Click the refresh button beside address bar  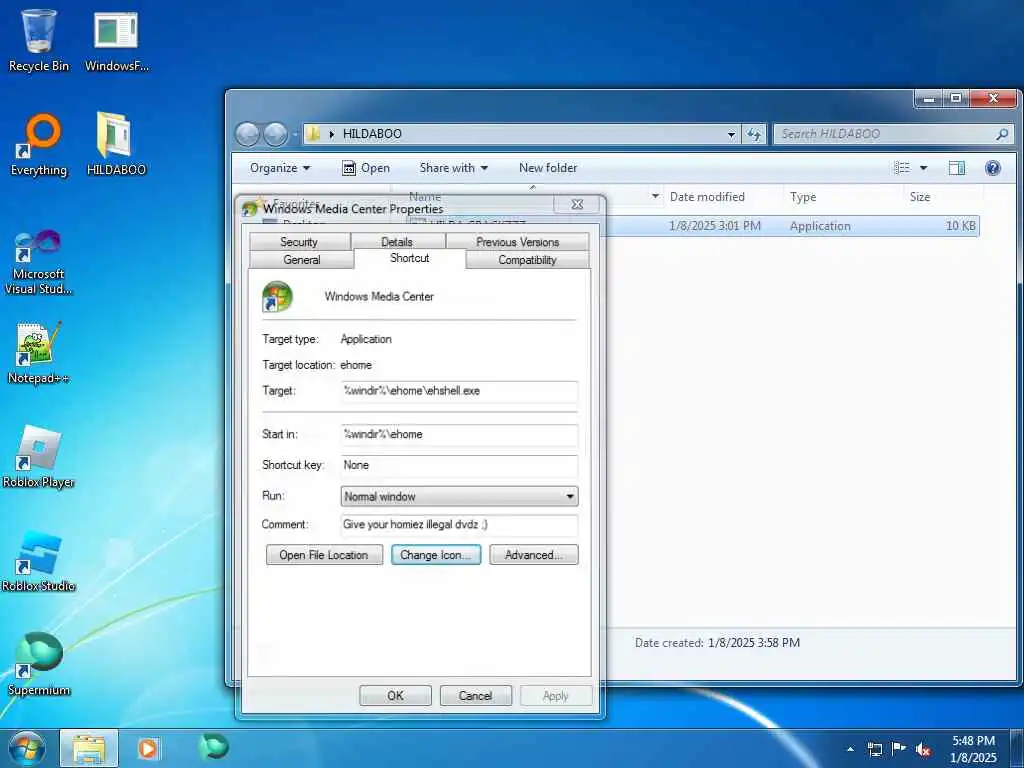754,134
